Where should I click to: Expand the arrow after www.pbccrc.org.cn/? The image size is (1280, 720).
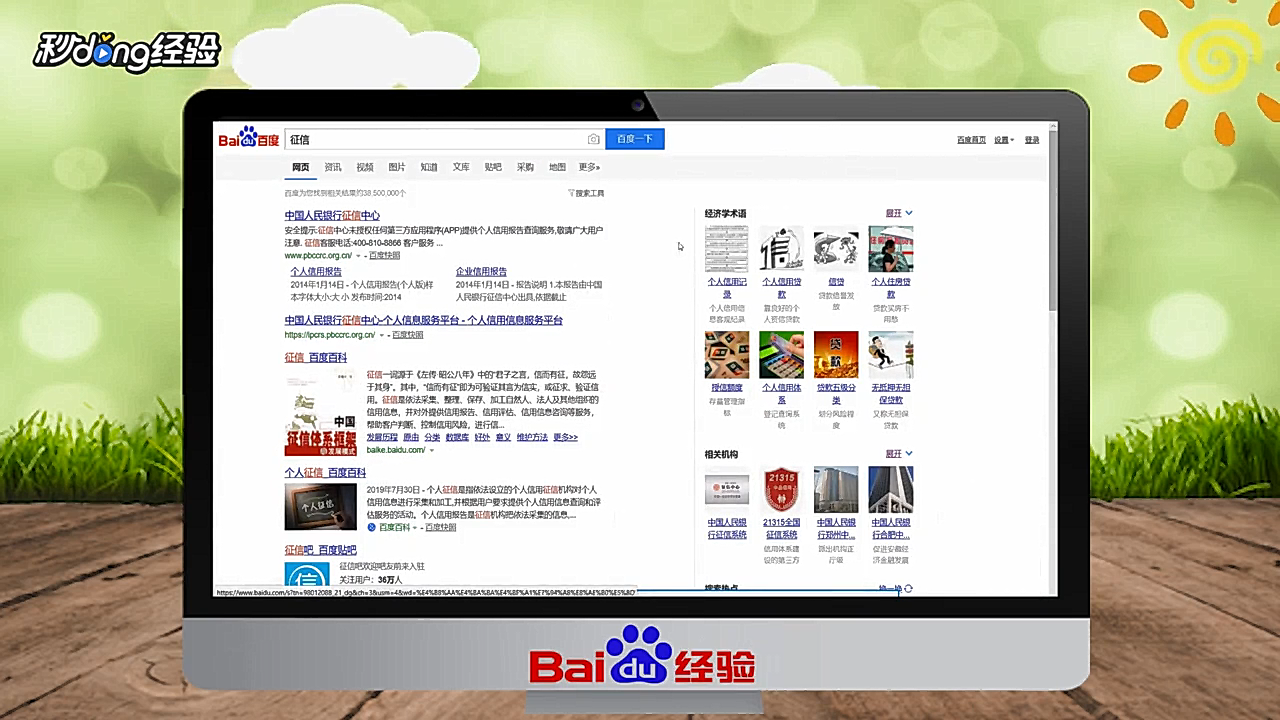[358, 256]
